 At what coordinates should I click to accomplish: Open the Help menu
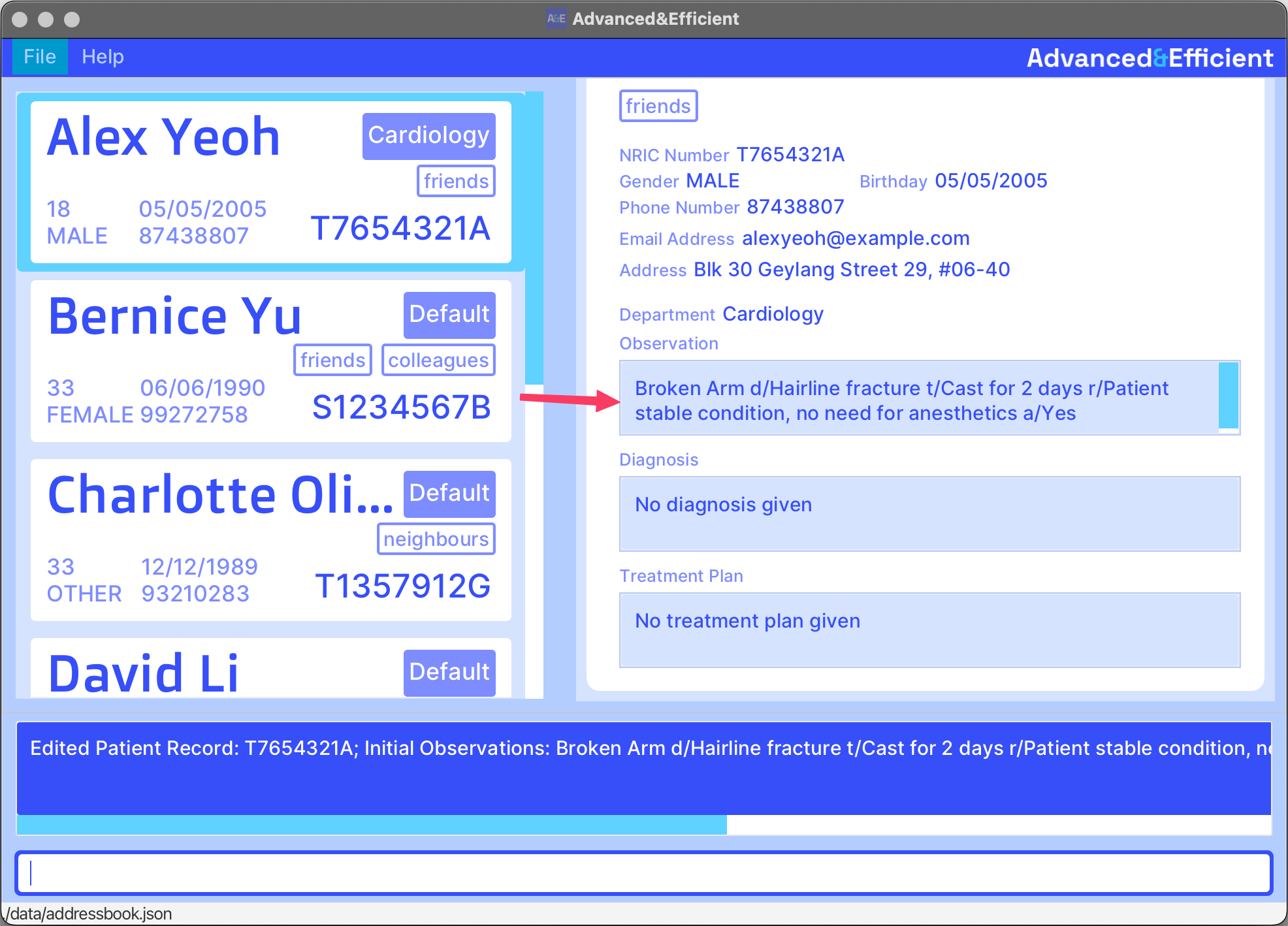pyautogui.click(x=103, y=57)
